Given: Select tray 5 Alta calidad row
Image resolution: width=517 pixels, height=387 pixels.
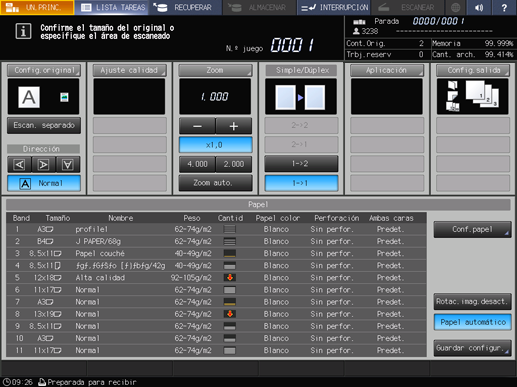Looking at the screenshot, I should 216,277.
